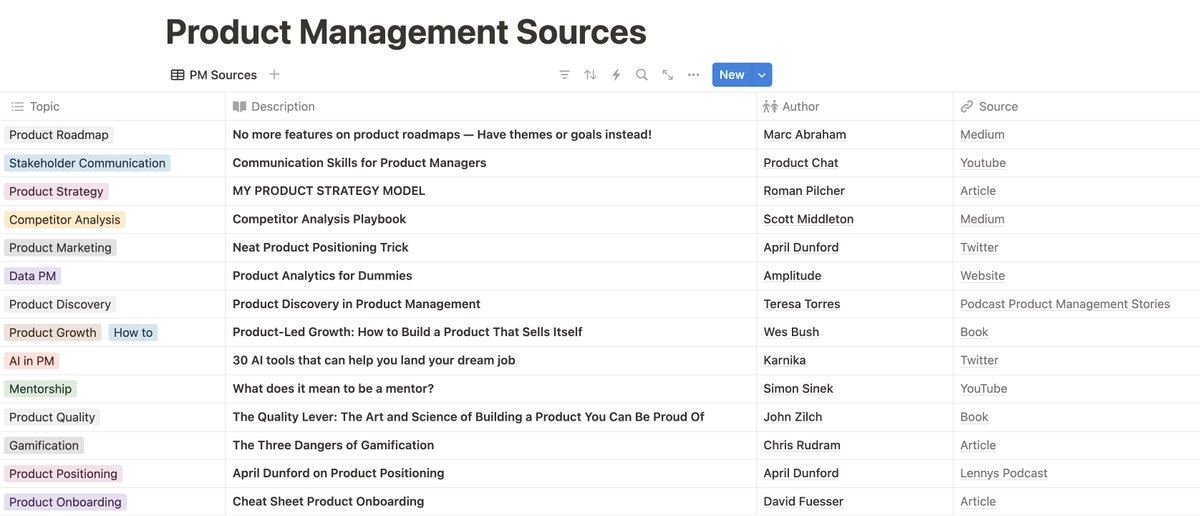
Task: Open 'The Quality Lever' description entry
Action: [468, 417]
